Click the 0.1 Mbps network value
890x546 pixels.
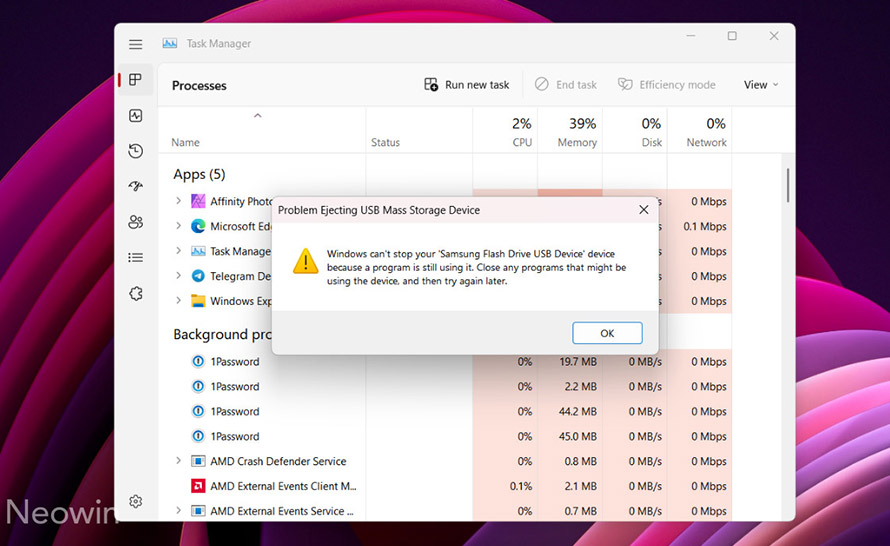[704, 226]
